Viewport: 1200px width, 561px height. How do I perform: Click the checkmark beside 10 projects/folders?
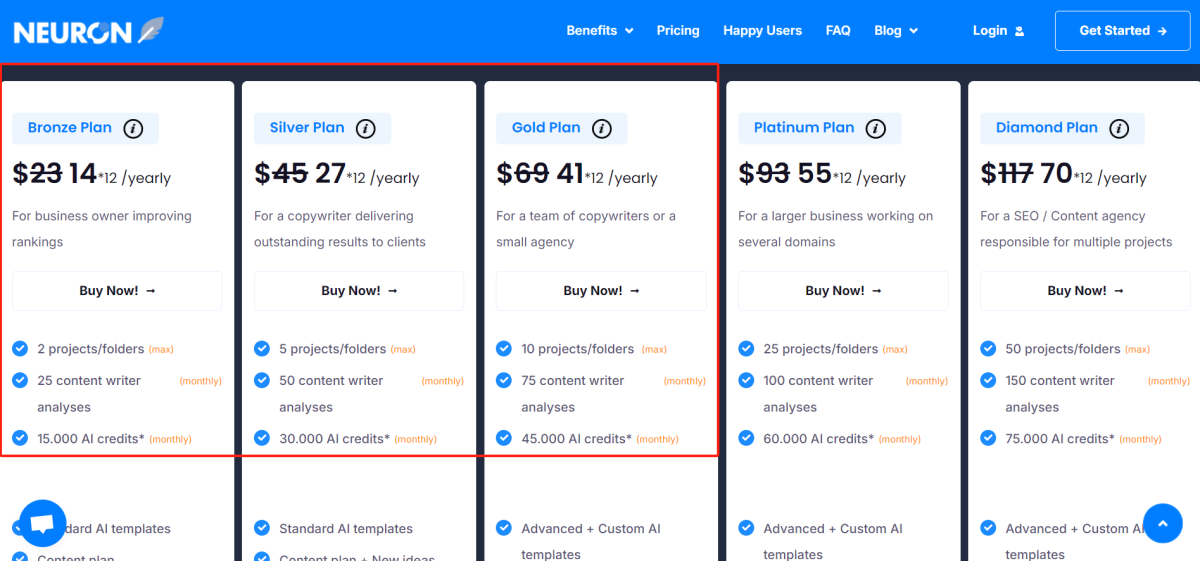click(x=504, y=349)
